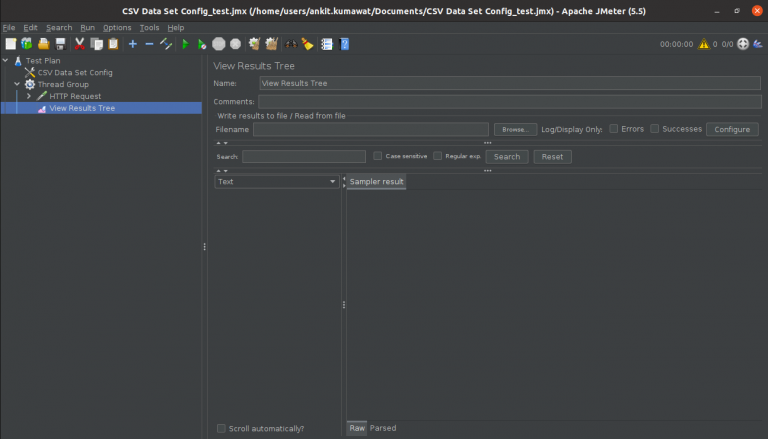Toggle the Successes checkbox

point(654,129)
